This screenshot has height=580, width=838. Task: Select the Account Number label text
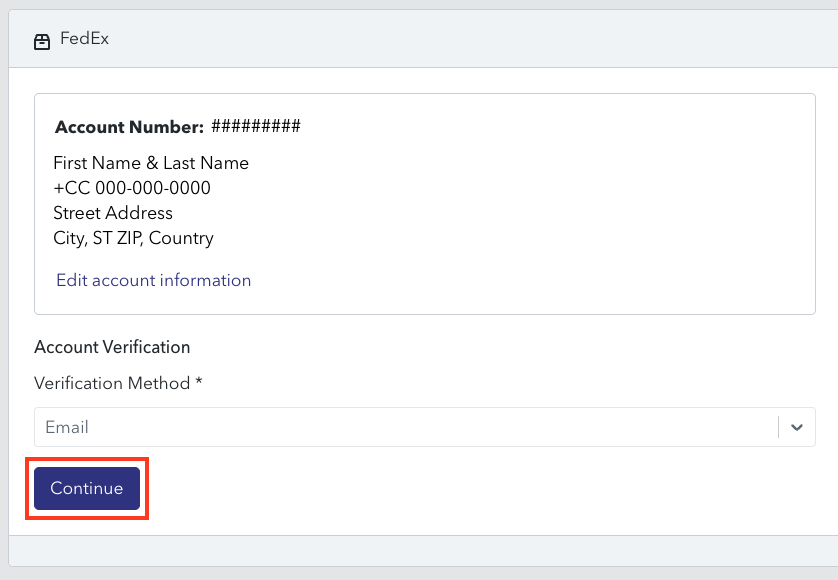pos(129,127)
